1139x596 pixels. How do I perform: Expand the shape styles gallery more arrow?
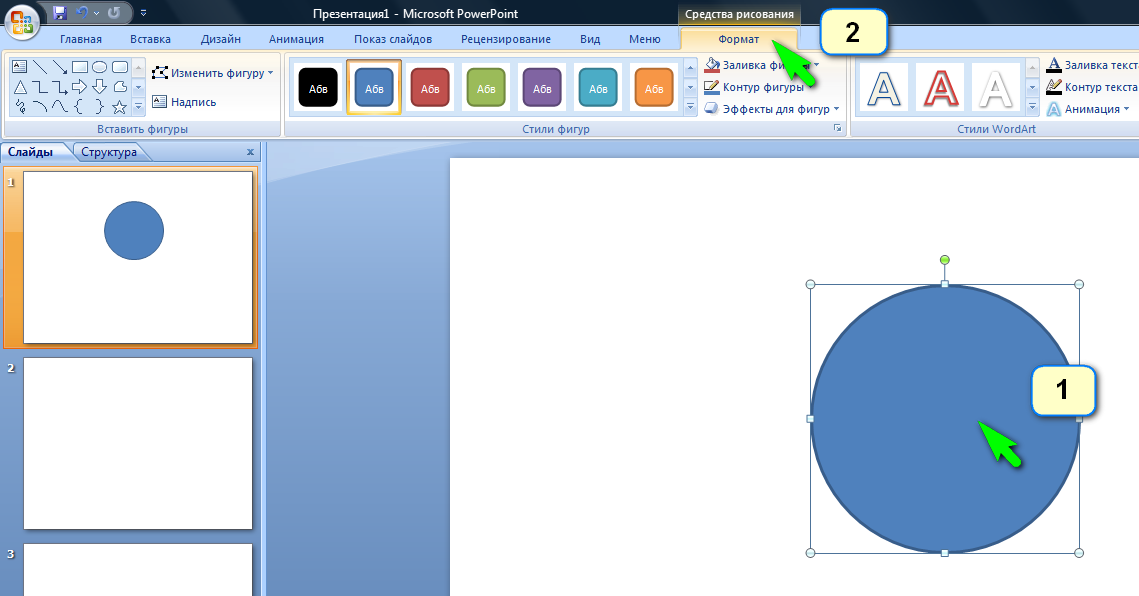point(690,107)
